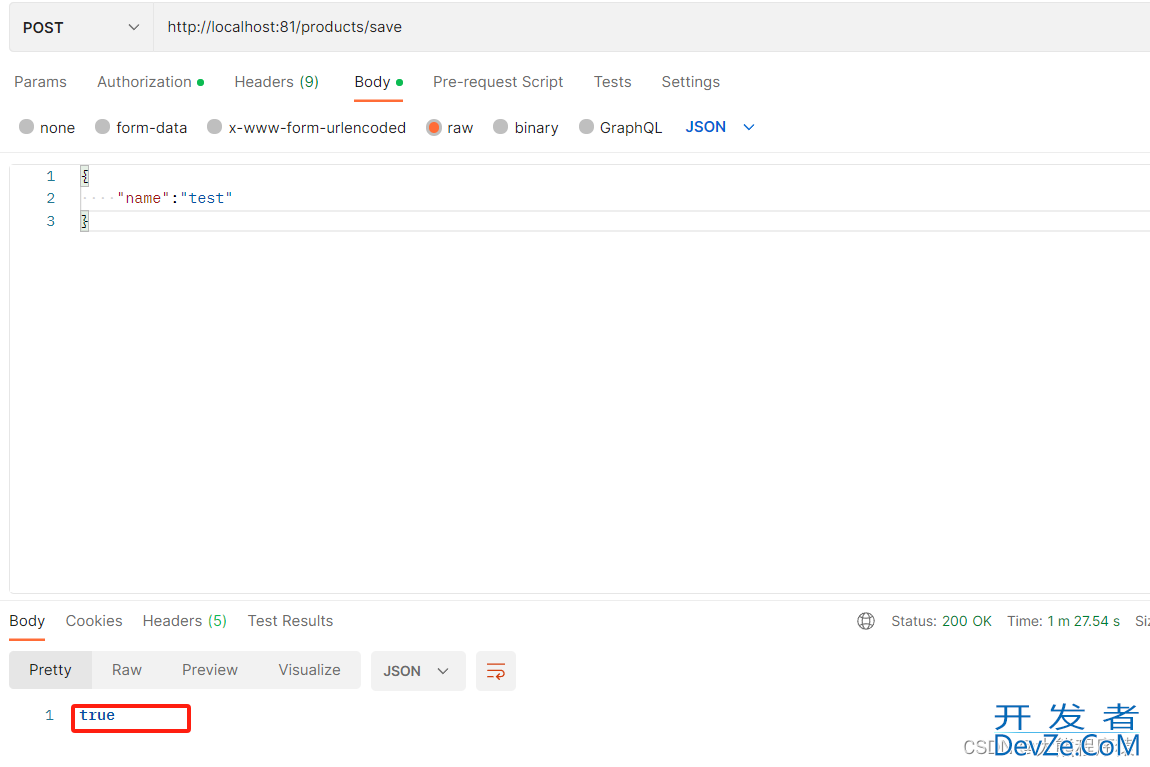Open the POST method dropdown

(81, 27)
